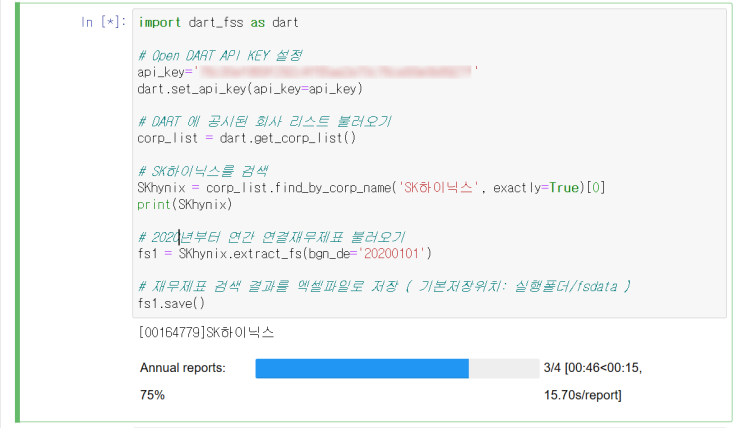Click the blurred api_key string value
The height and width of the screenshot is (428, 743).
(x=335, y=72)
